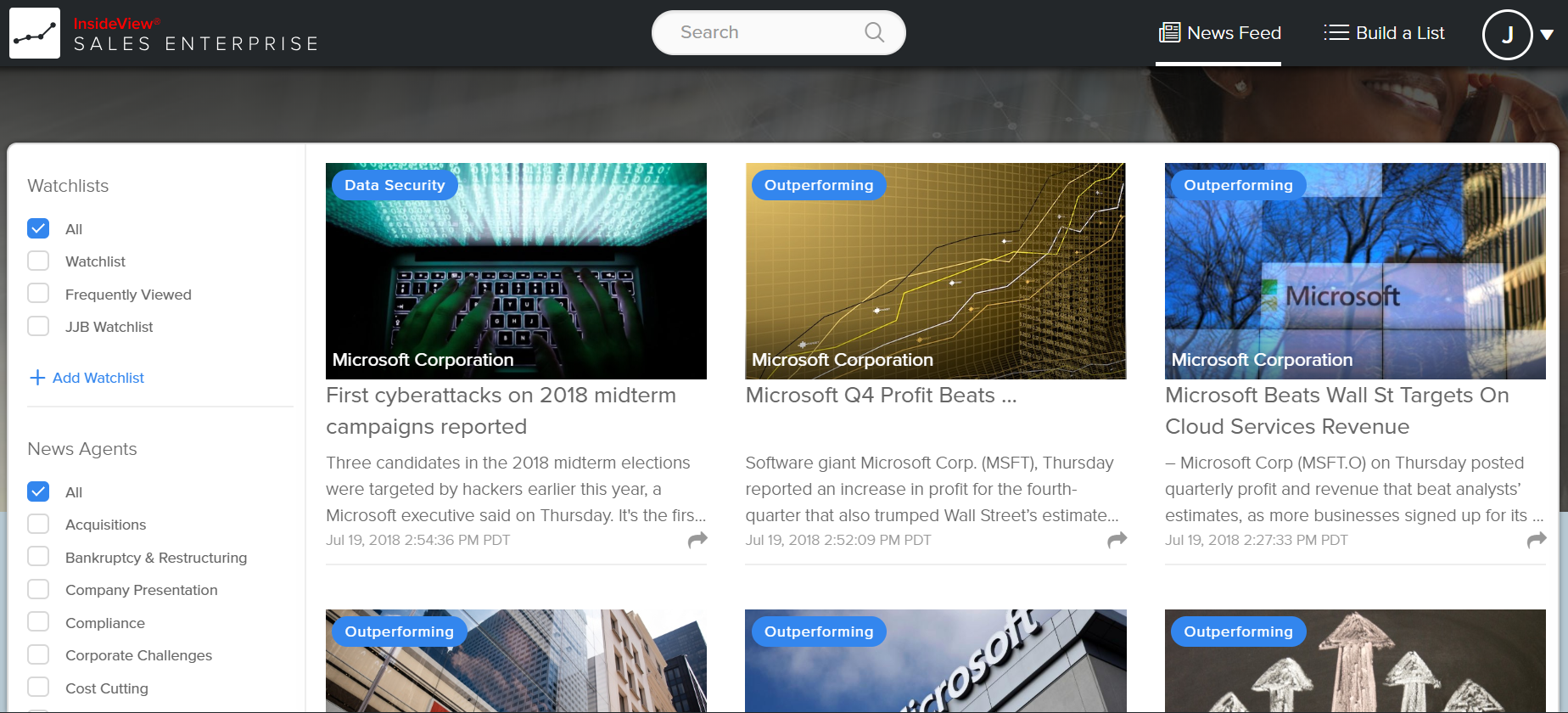Expand the user profile dropdown arrow
The image size is (1568, 713).
click(1547, 35)
